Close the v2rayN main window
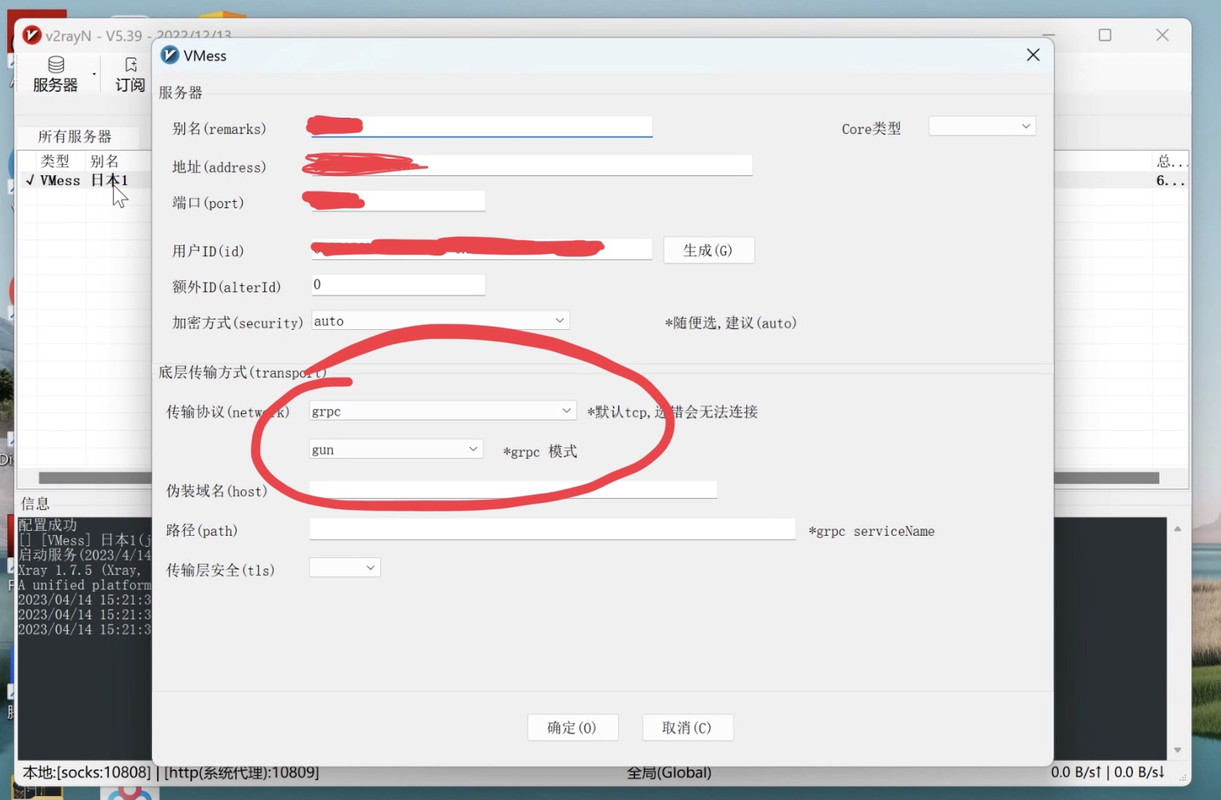This screenshot has height=800, width=1221. pos(1162,35)
